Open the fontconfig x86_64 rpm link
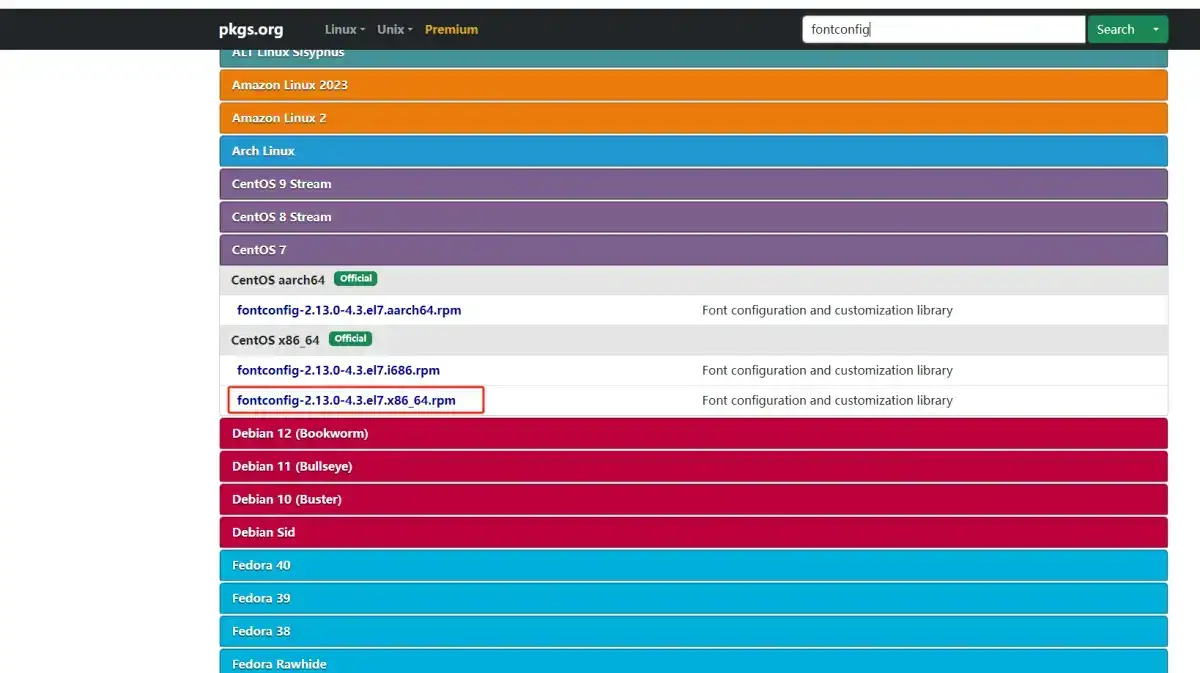The height and width of the screenshot is (673, 1200). coord(346,400)
